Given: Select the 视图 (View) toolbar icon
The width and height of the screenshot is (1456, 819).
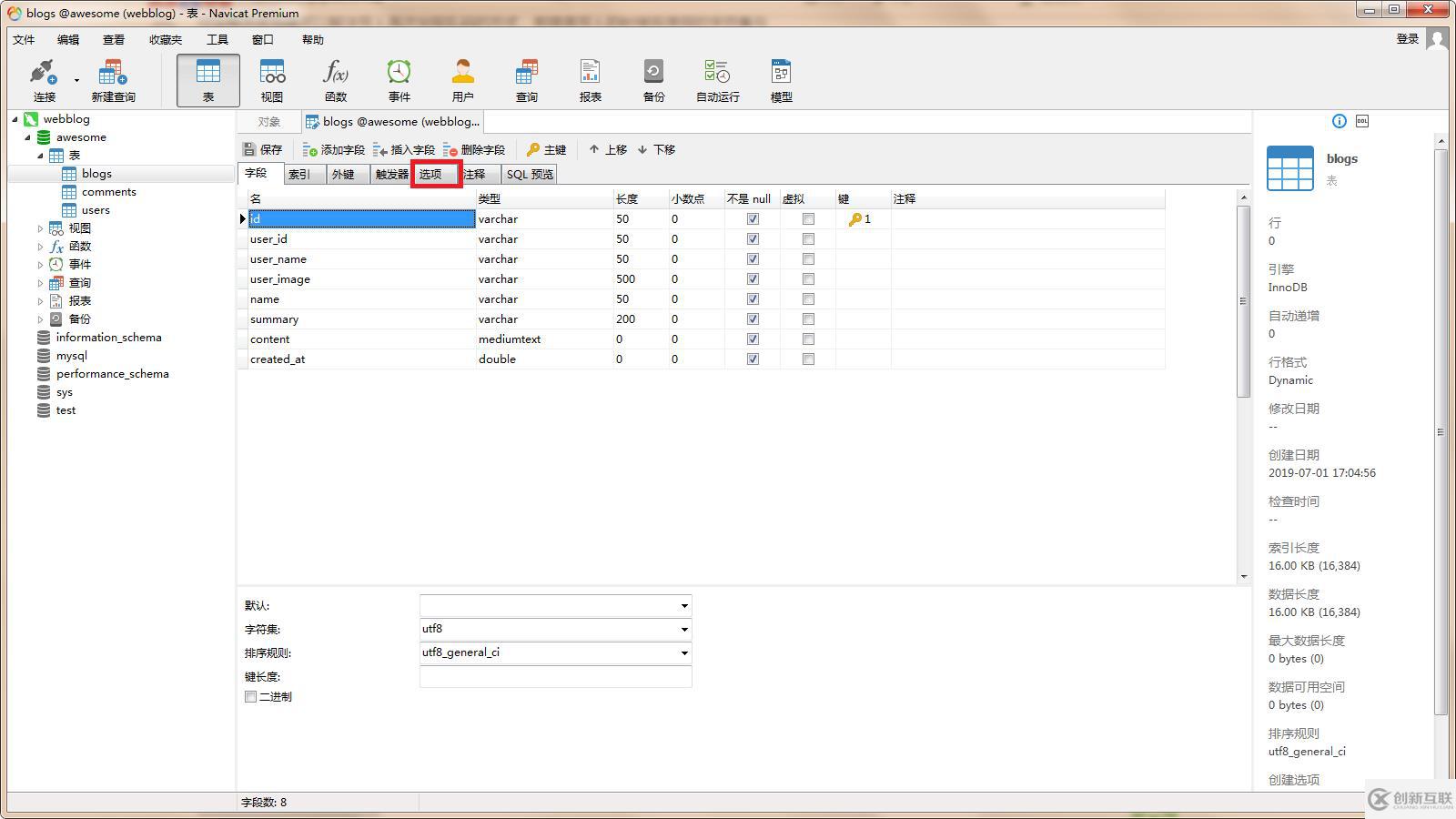Looking at the screenshot, I should tap(271, 79).
